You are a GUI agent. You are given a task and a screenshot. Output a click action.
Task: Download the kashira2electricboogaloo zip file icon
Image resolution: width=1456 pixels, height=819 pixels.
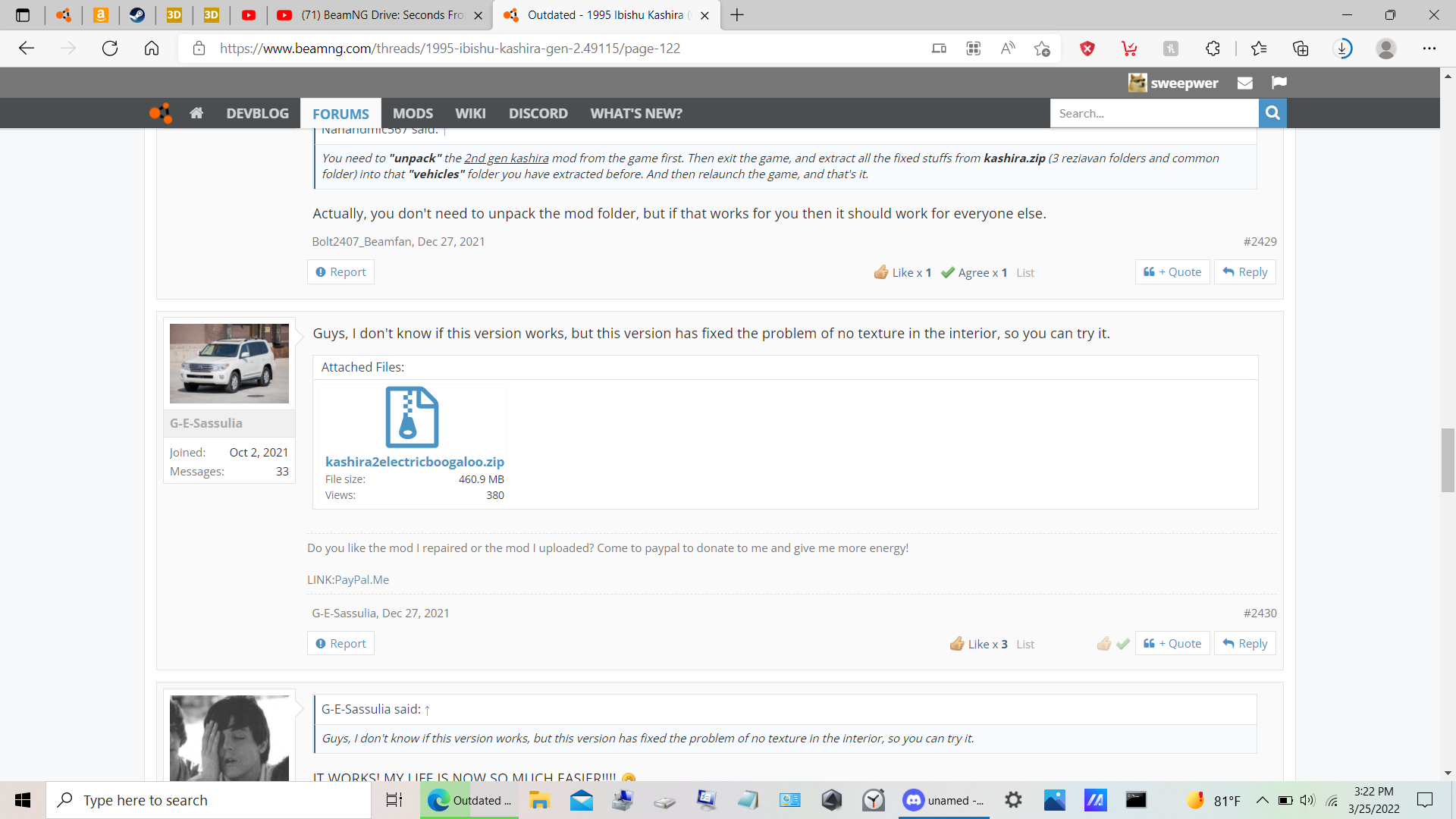412,417
